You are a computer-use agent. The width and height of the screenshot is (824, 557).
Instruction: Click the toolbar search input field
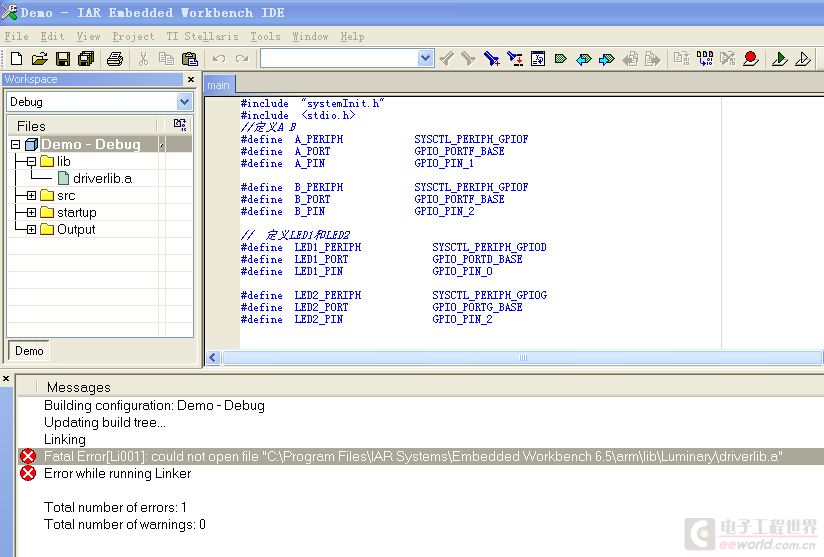pyautogui.click(x=339, y=58)
